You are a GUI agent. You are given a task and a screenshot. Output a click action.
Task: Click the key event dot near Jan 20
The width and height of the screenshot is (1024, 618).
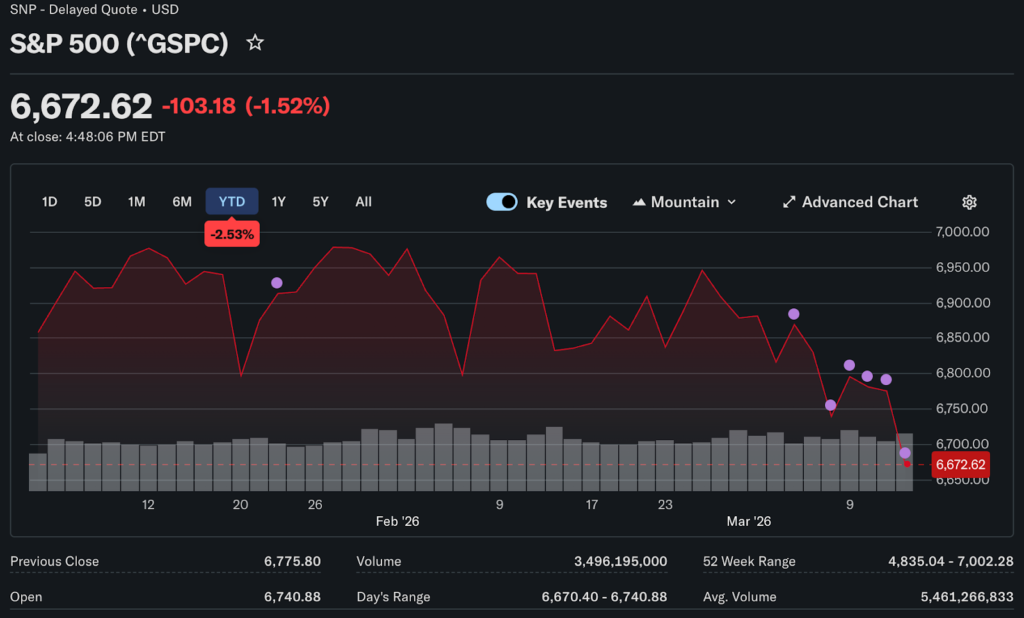click(277, 283)
